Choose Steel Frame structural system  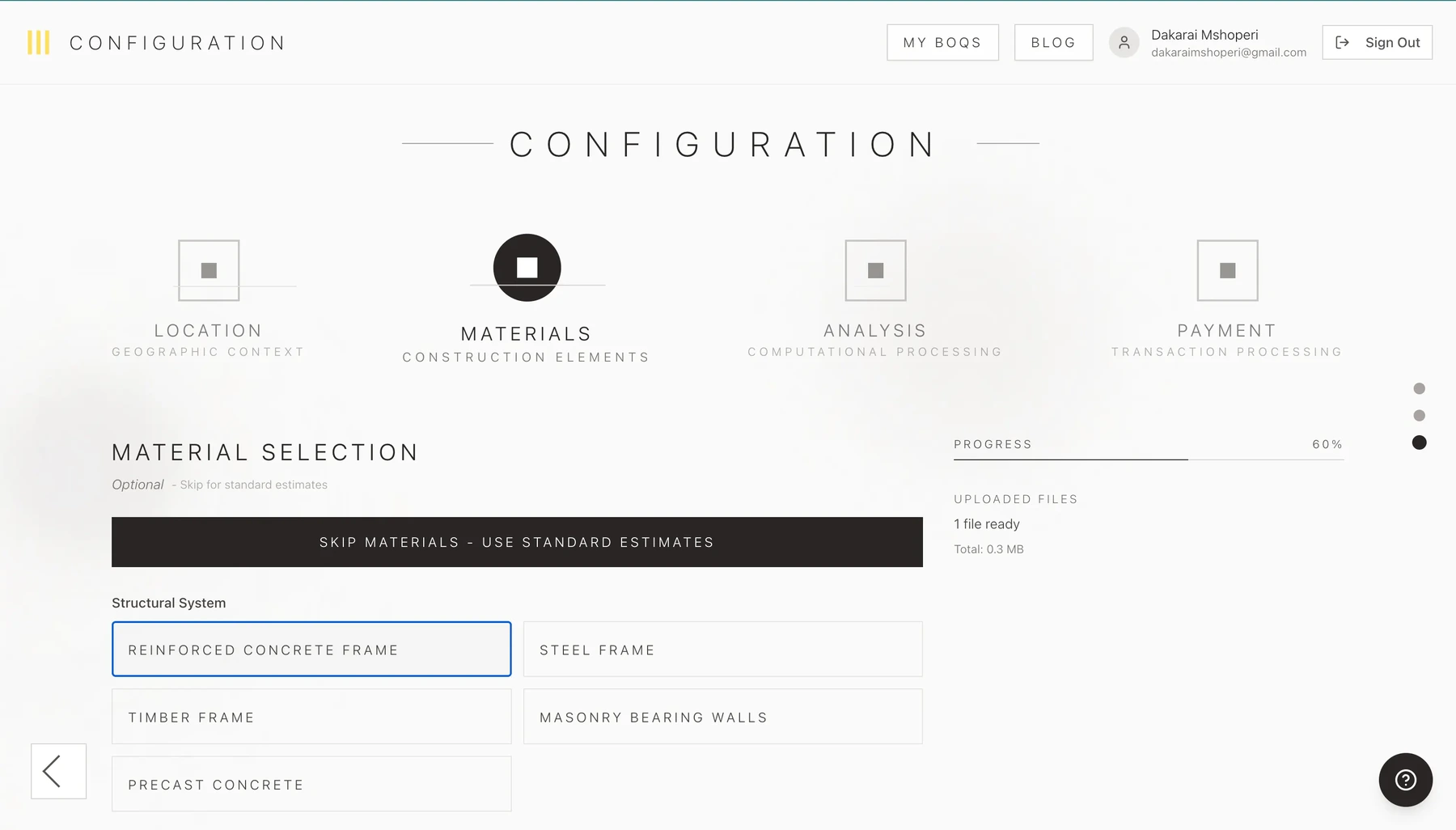[723, 649]
